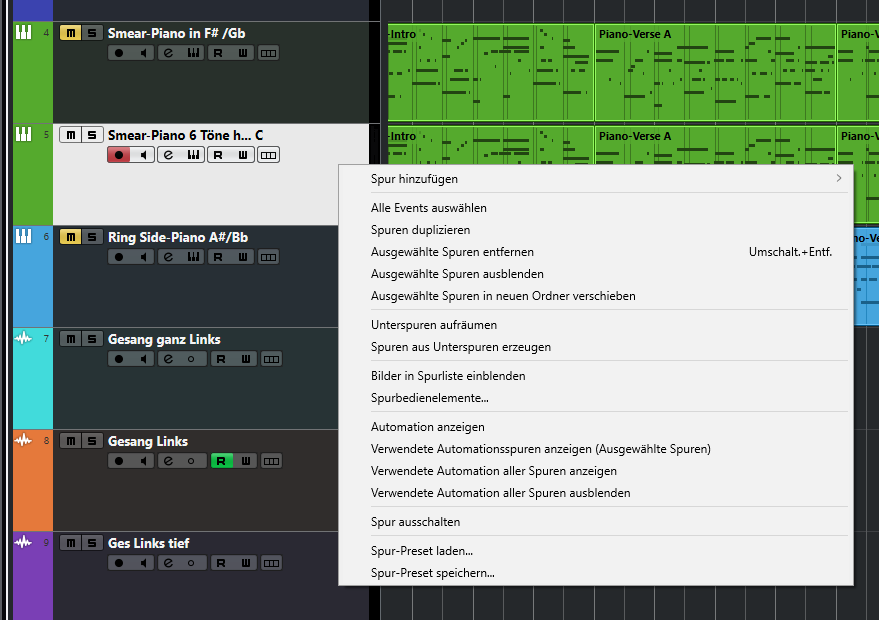Click monitor speaker icon on Ring Side-Piano track

click(144, 257)
